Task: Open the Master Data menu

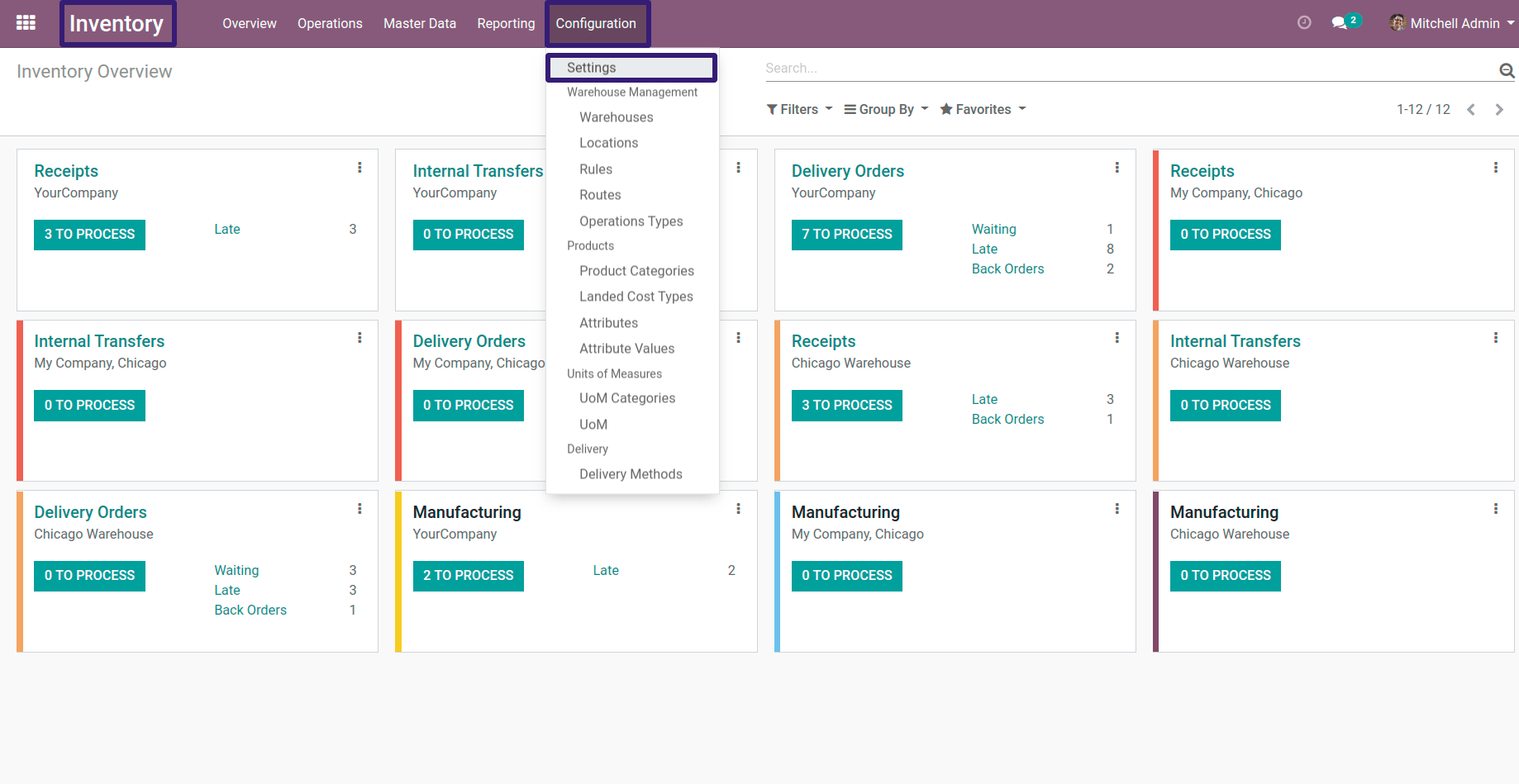Action: 420,23
